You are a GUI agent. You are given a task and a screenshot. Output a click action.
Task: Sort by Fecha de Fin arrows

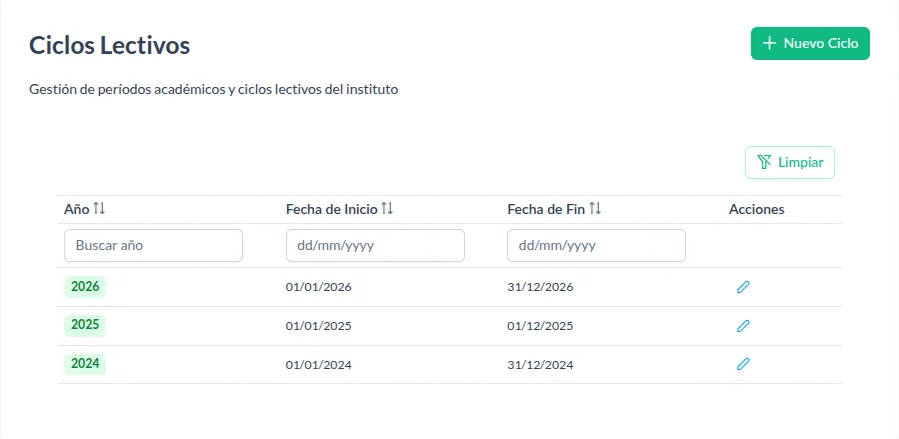595,209
